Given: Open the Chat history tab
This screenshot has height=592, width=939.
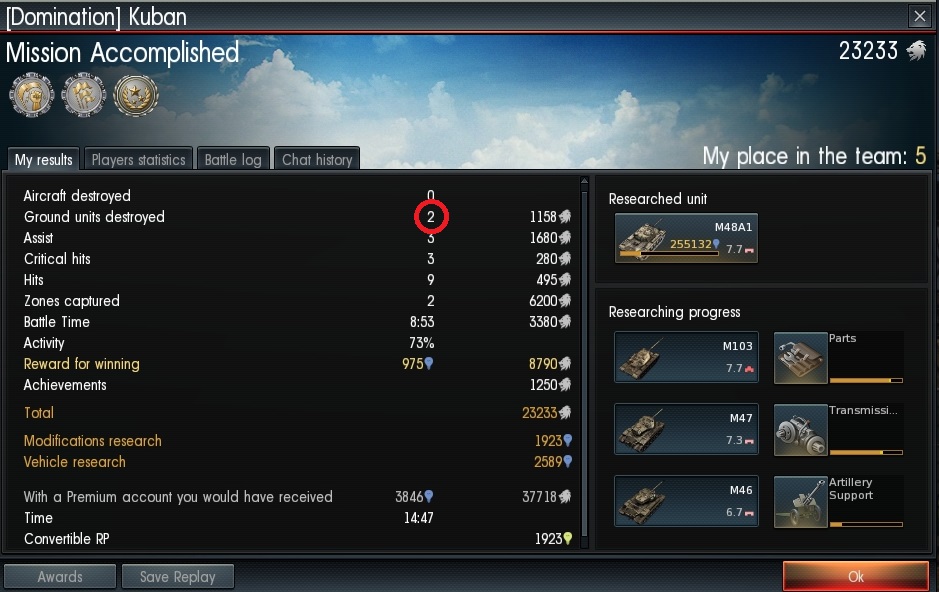Looking at the screenshot, I should [x=317, y=159].
